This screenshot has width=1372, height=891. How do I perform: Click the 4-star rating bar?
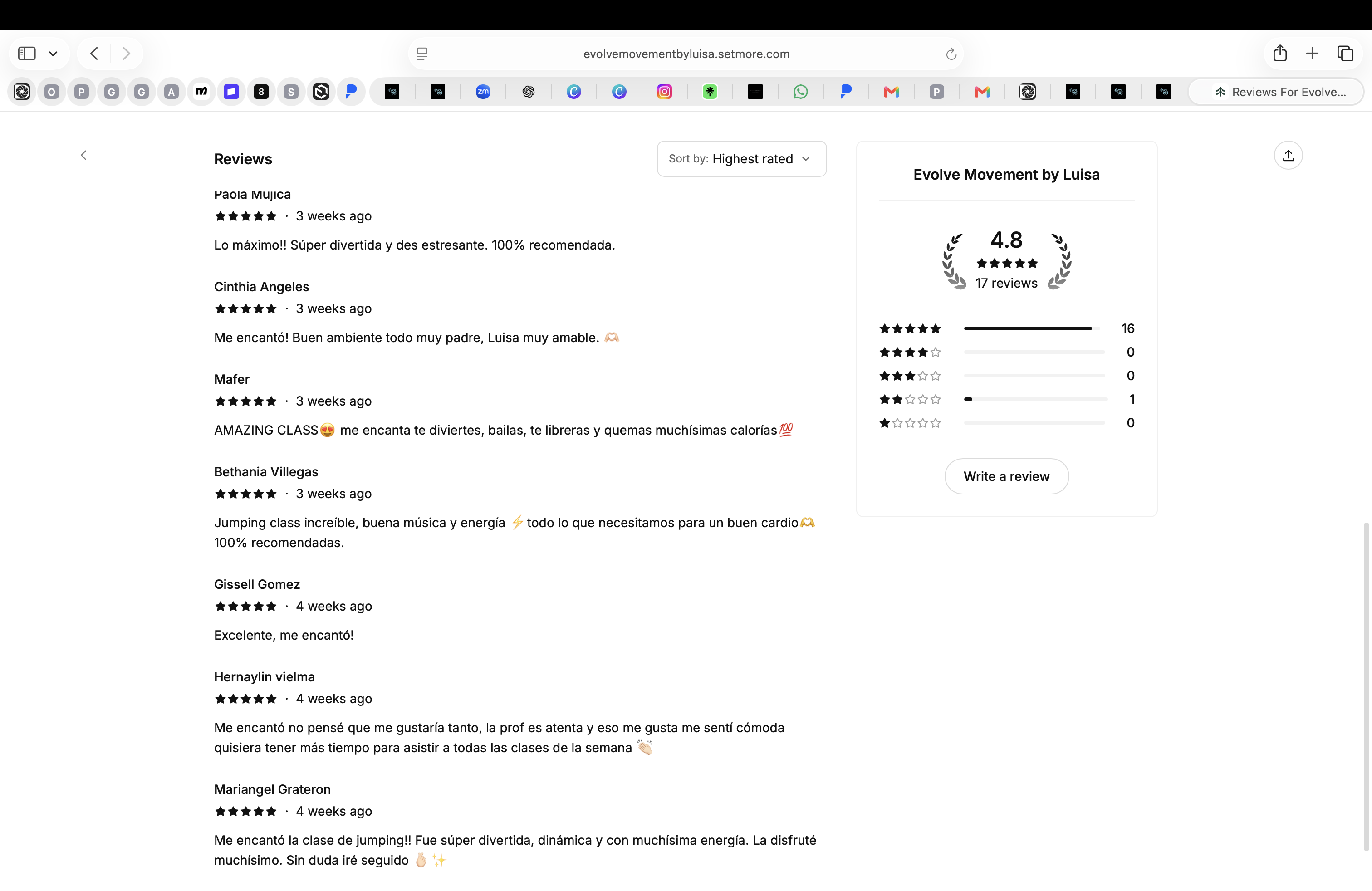pyautogui.click(x=1034, y=352)
